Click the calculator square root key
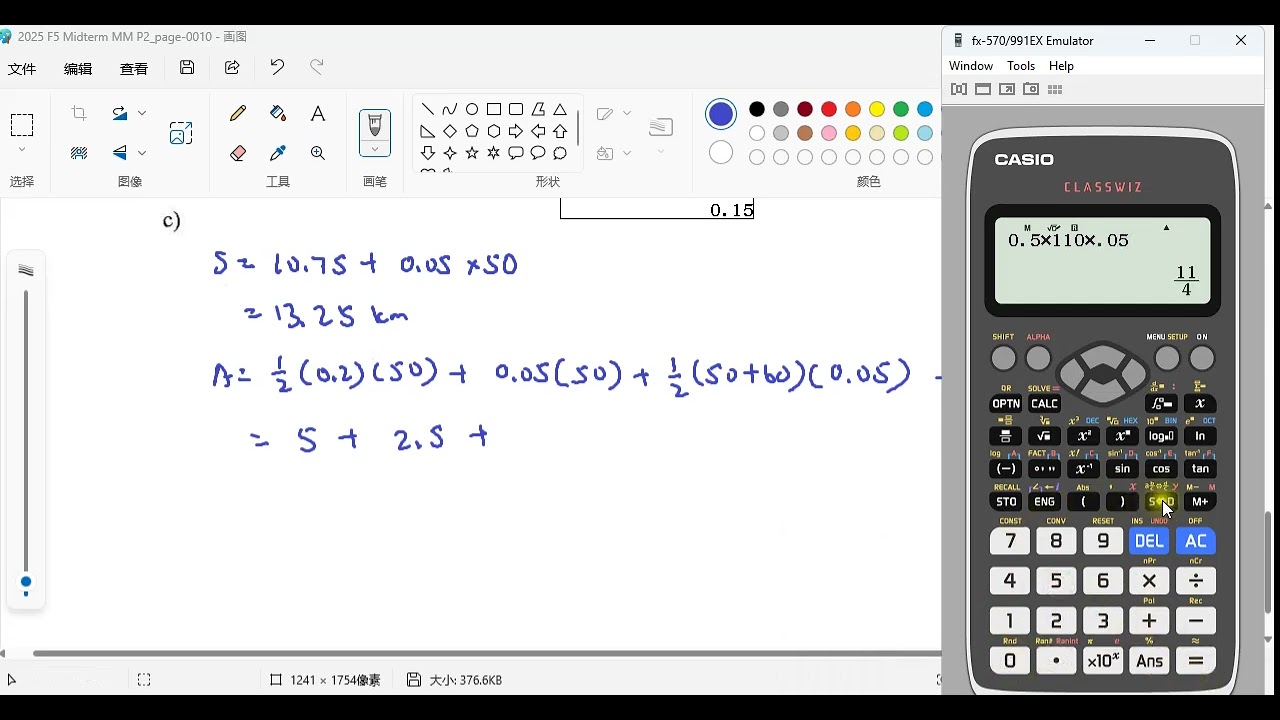 pos(1045,436)
